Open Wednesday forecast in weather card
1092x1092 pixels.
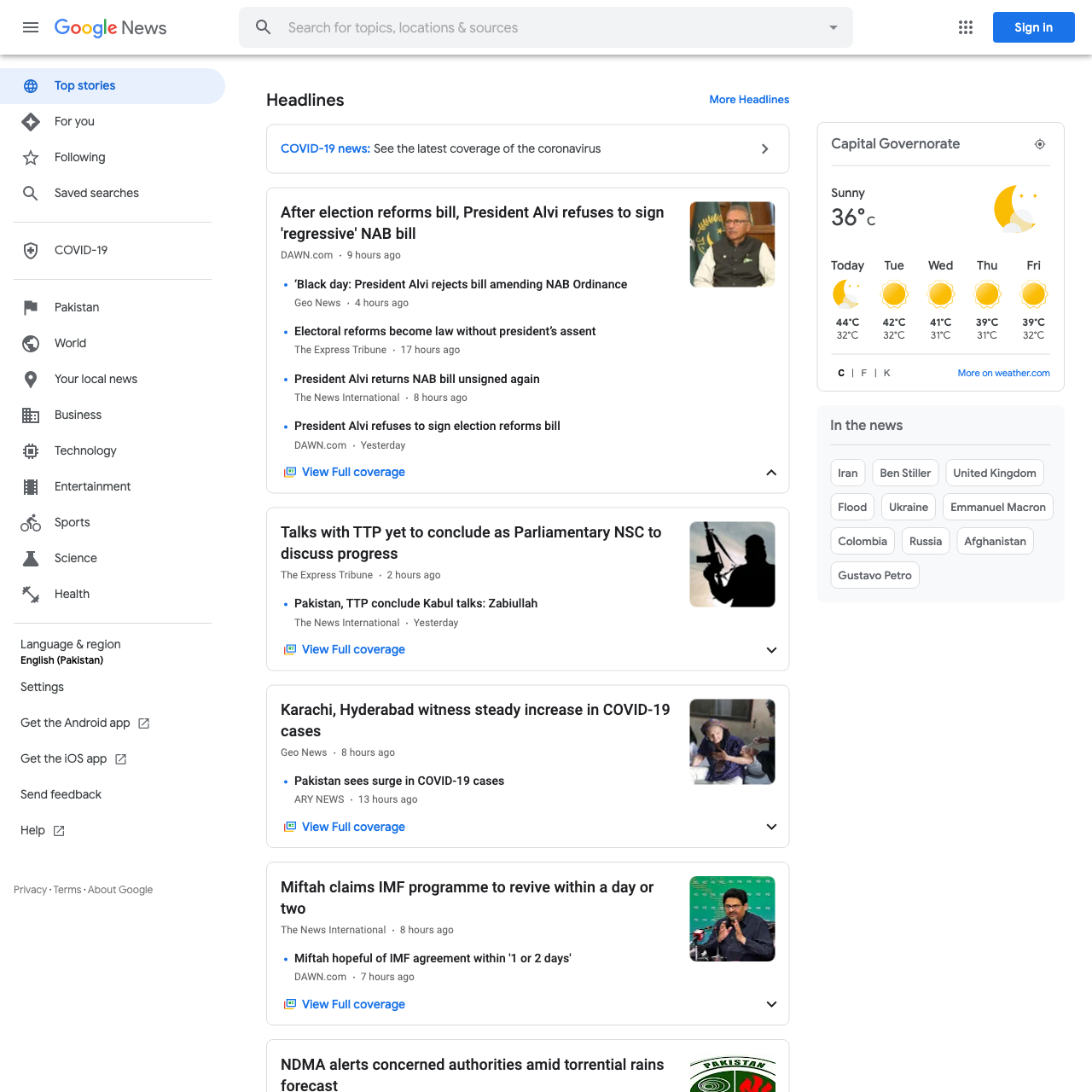(940, 299)
